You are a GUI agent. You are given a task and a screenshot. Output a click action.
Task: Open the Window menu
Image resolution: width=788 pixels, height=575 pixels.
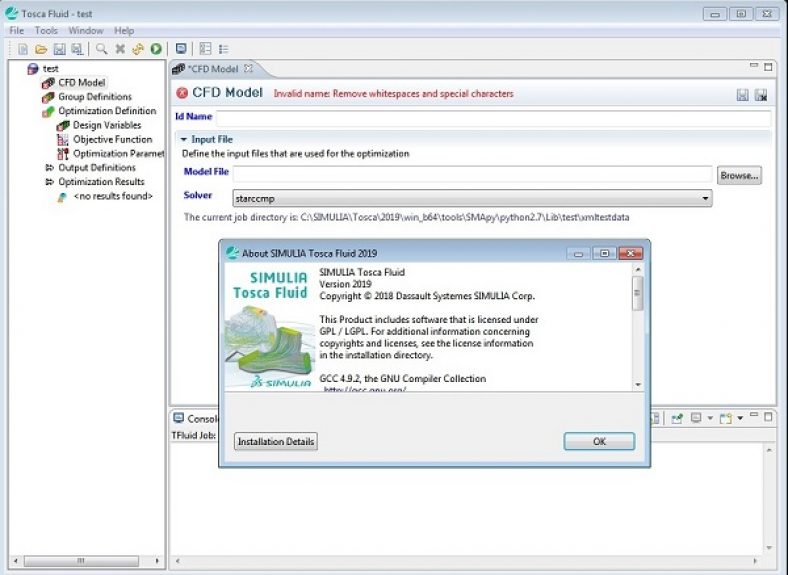tap(86, 31)
